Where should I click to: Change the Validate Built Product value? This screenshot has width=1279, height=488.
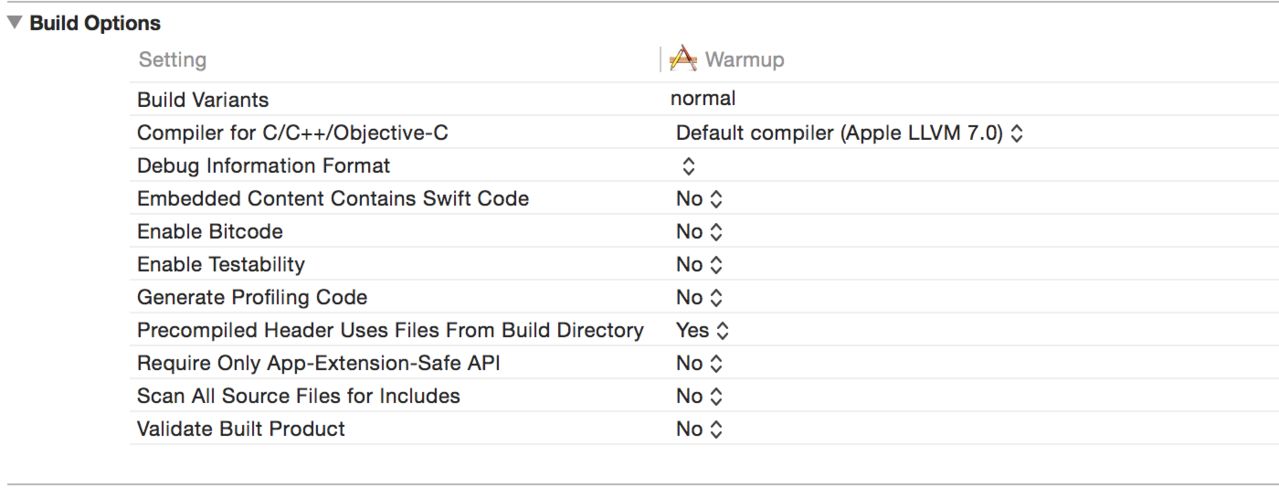coord(699,429)
